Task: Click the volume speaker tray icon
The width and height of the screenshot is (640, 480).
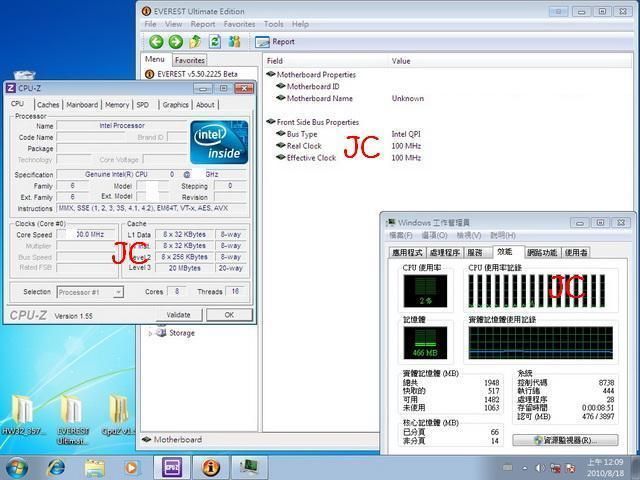Action: (540, 468)
